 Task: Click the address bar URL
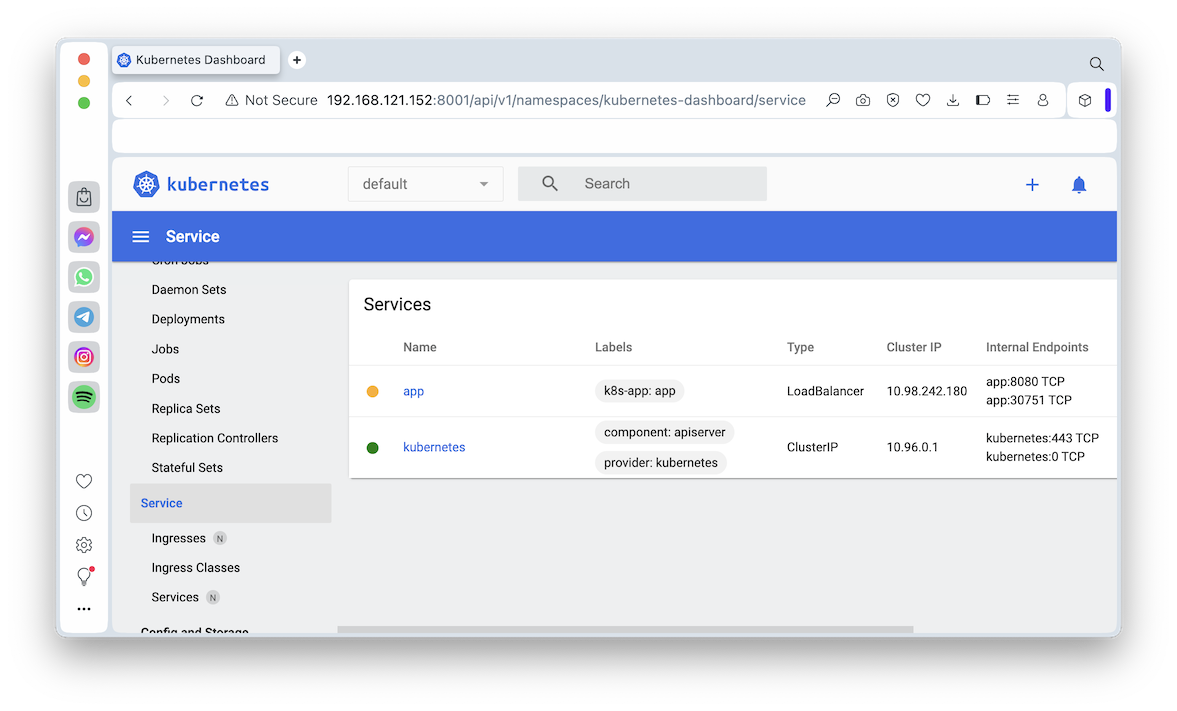click(x=566, y=101)
